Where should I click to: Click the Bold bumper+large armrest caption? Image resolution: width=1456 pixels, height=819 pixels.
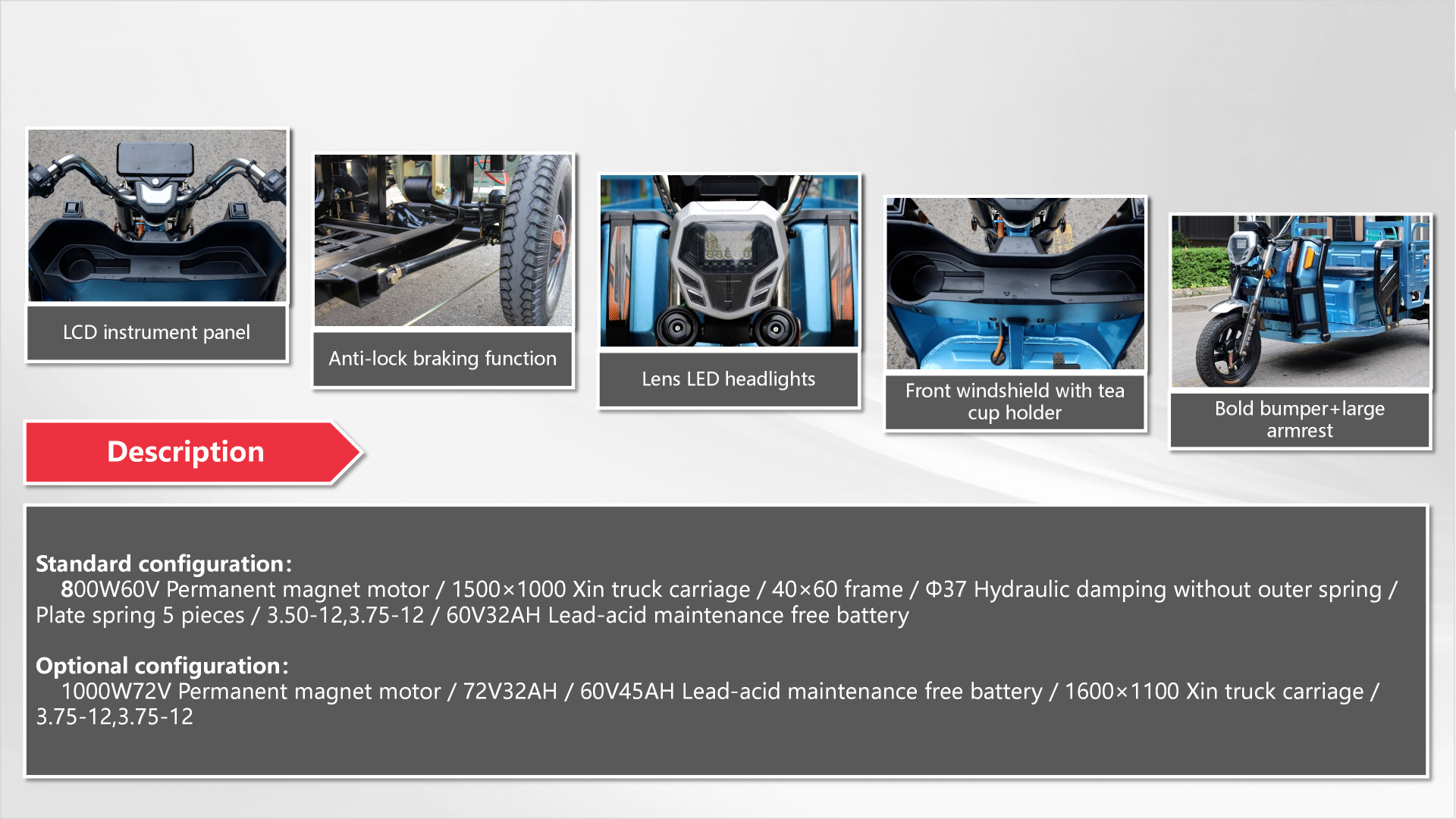click(x=1300, y=419)
